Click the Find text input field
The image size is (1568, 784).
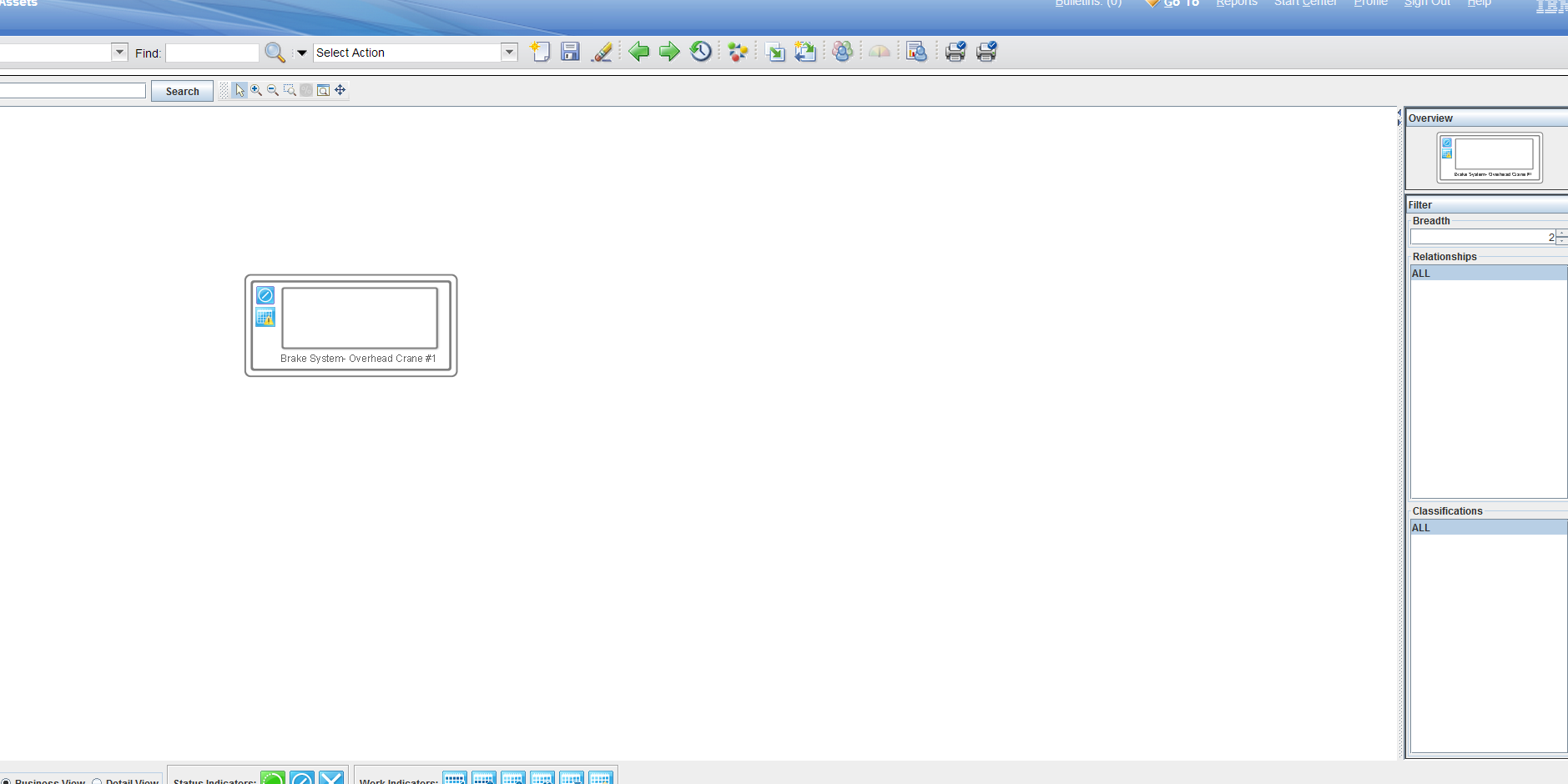tap(212, 53)
